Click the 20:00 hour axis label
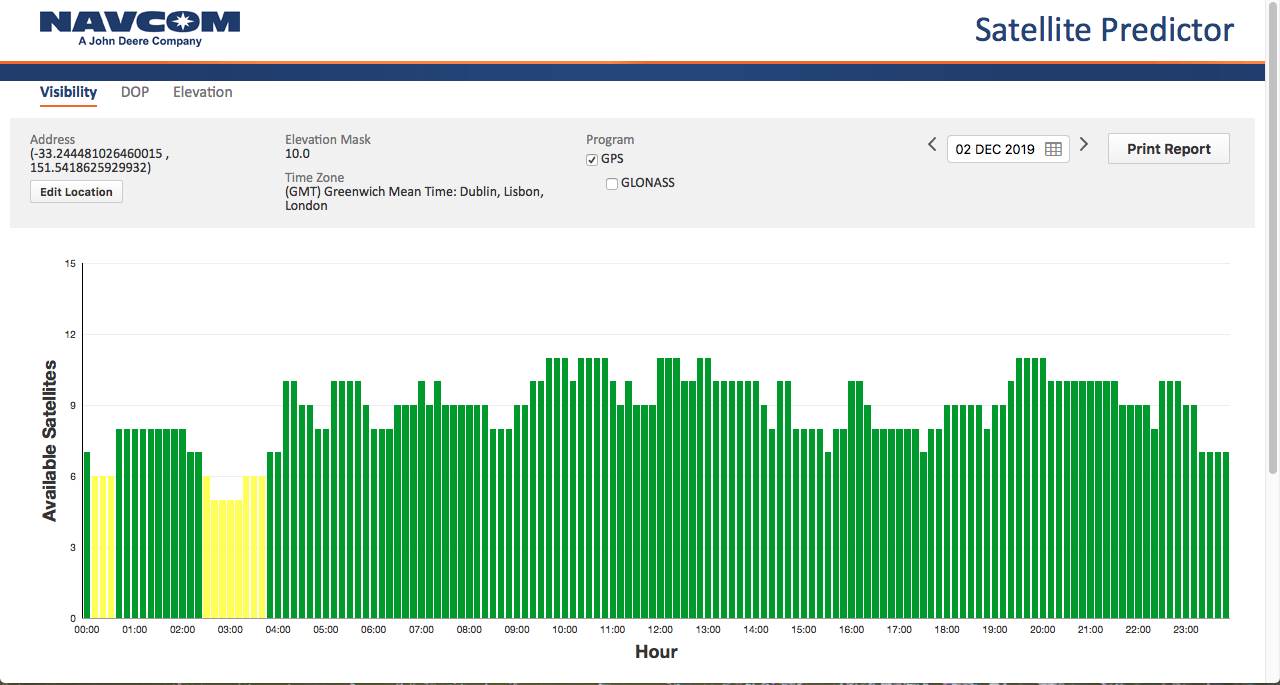This screenshot has height=685, width=1280. pyautogui.click(x=1042, y=630)
